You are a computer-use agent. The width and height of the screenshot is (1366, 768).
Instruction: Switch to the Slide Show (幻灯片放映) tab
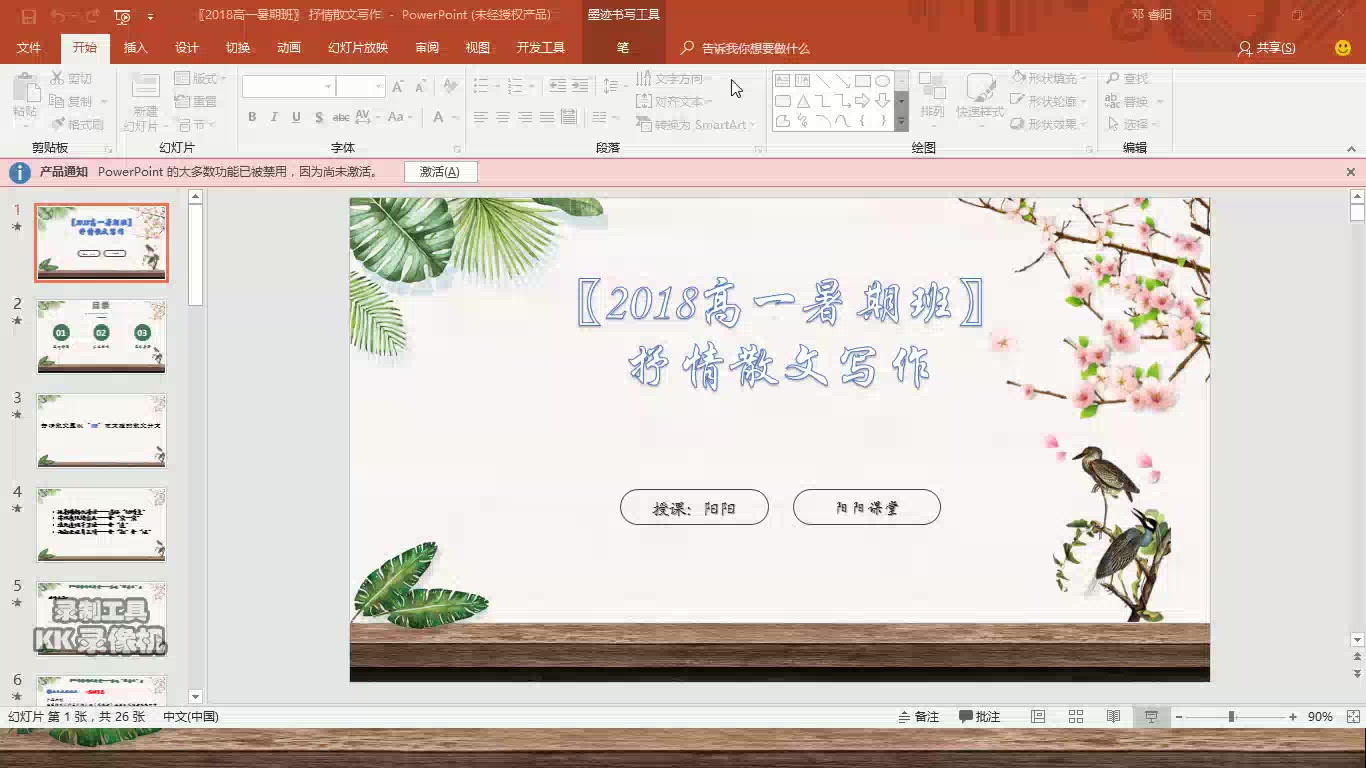tap(358, 48)
